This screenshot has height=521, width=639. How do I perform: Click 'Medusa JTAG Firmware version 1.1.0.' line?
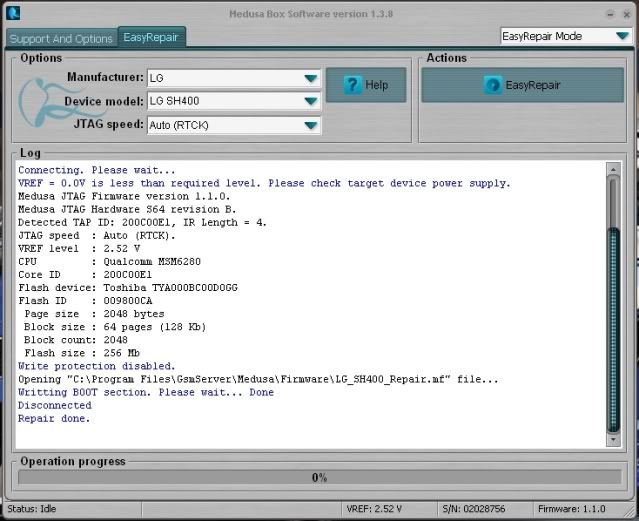click(x=124, y=196)
